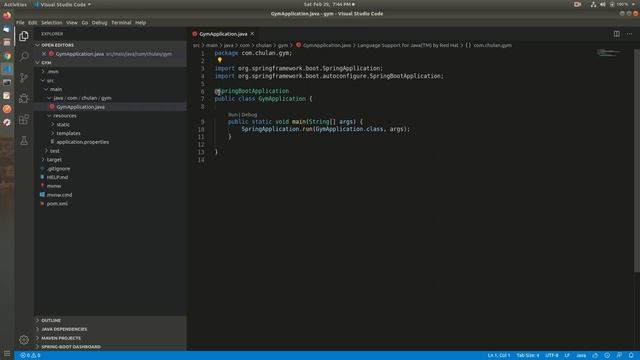Change LF line ending in the status bar
Viewport: 640px width, 360px height.
tap(567, 356)
